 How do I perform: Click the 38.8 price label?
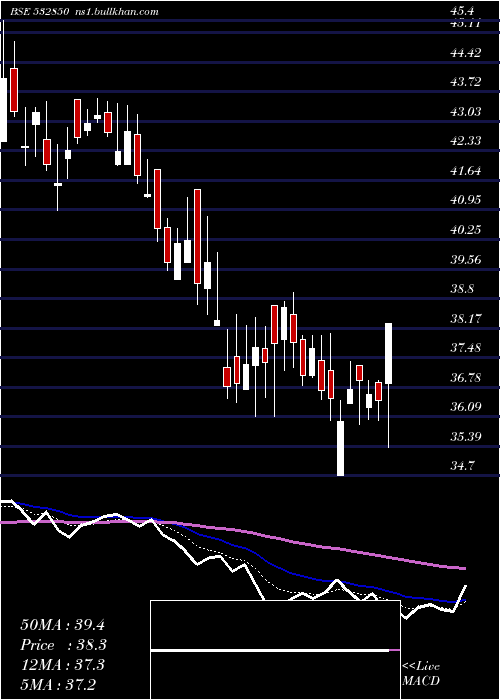point(462,289)
